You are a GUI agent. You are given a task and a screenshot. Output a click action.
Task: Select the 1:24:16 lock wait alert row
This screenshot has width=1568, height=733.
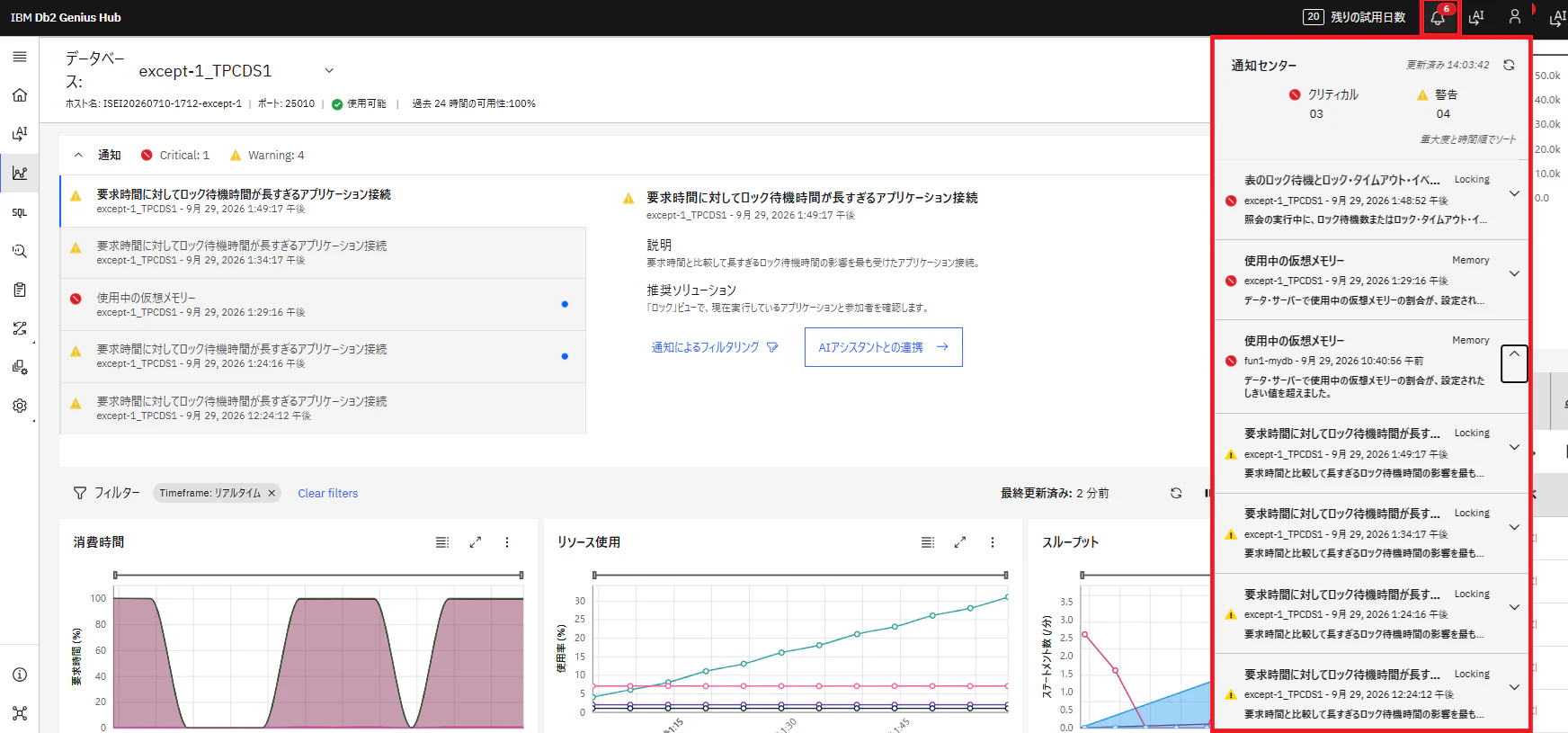click(x=324, y=356)
